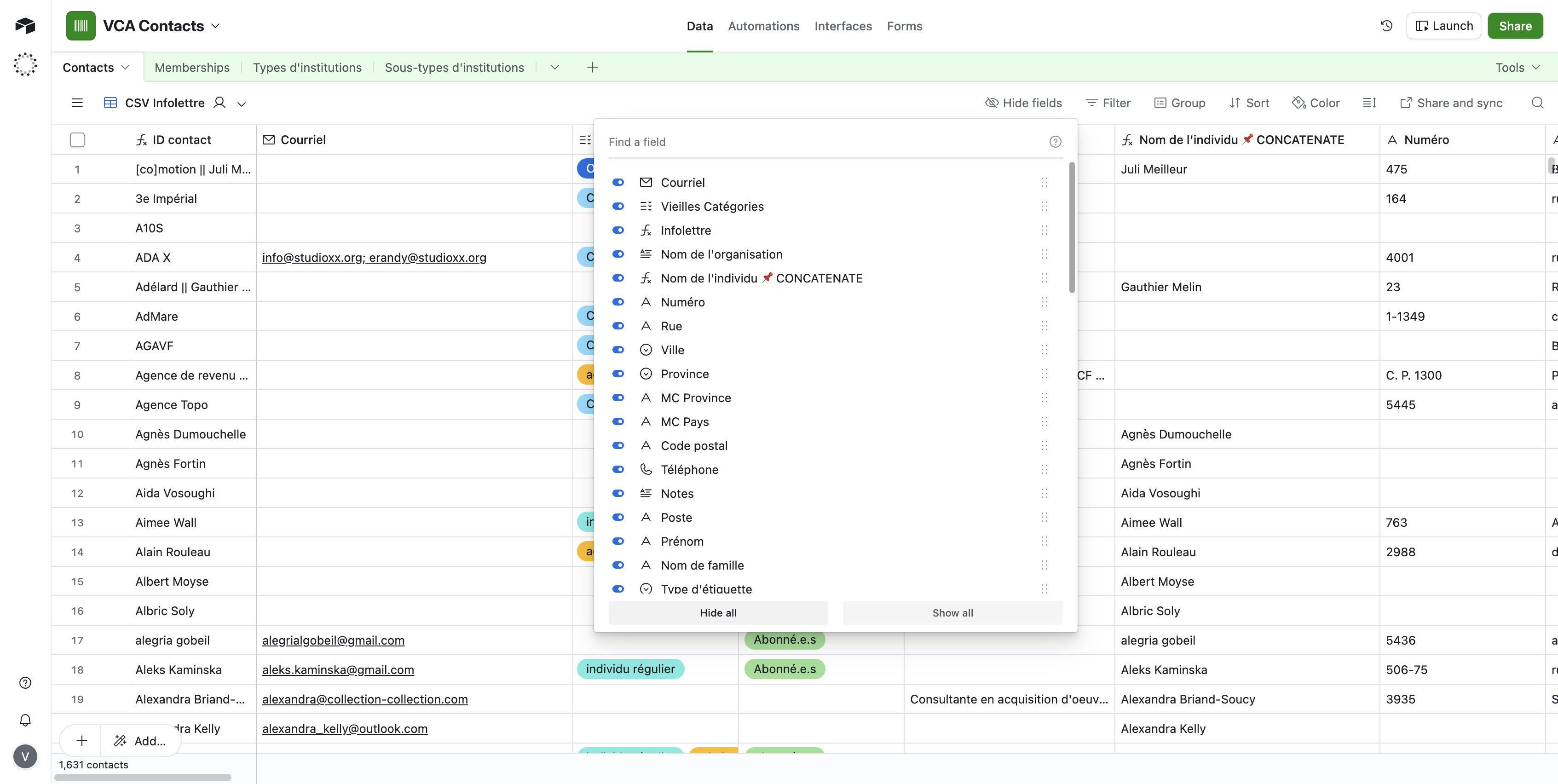This screenshot has width=1558, height=784.
Task: Expand the Tools dropdown menu
Action: [1517, 67]
